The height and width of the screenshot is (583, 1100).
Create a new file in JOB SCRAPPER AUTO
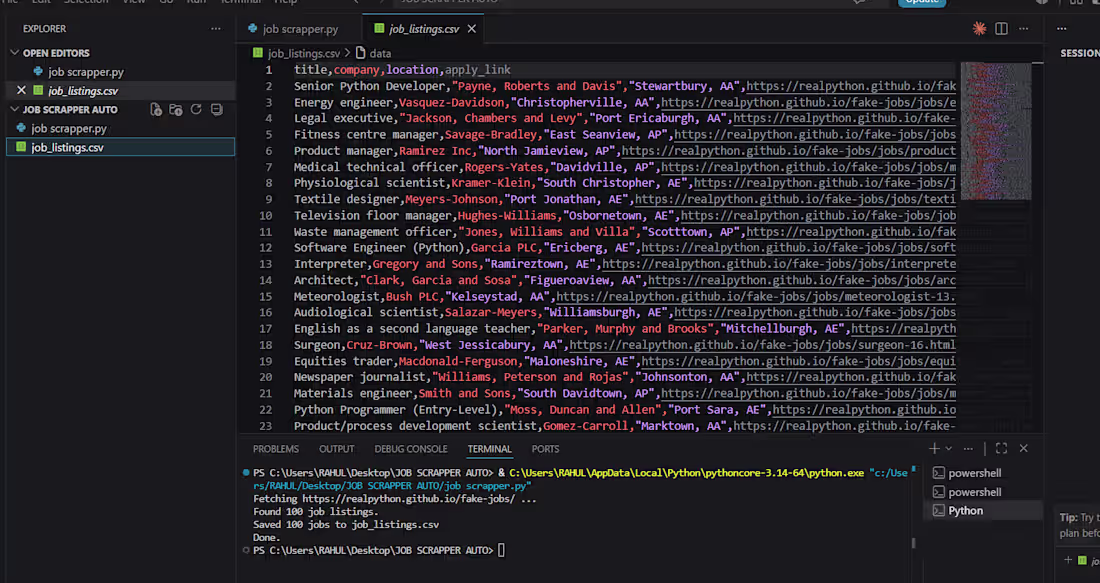156,109
